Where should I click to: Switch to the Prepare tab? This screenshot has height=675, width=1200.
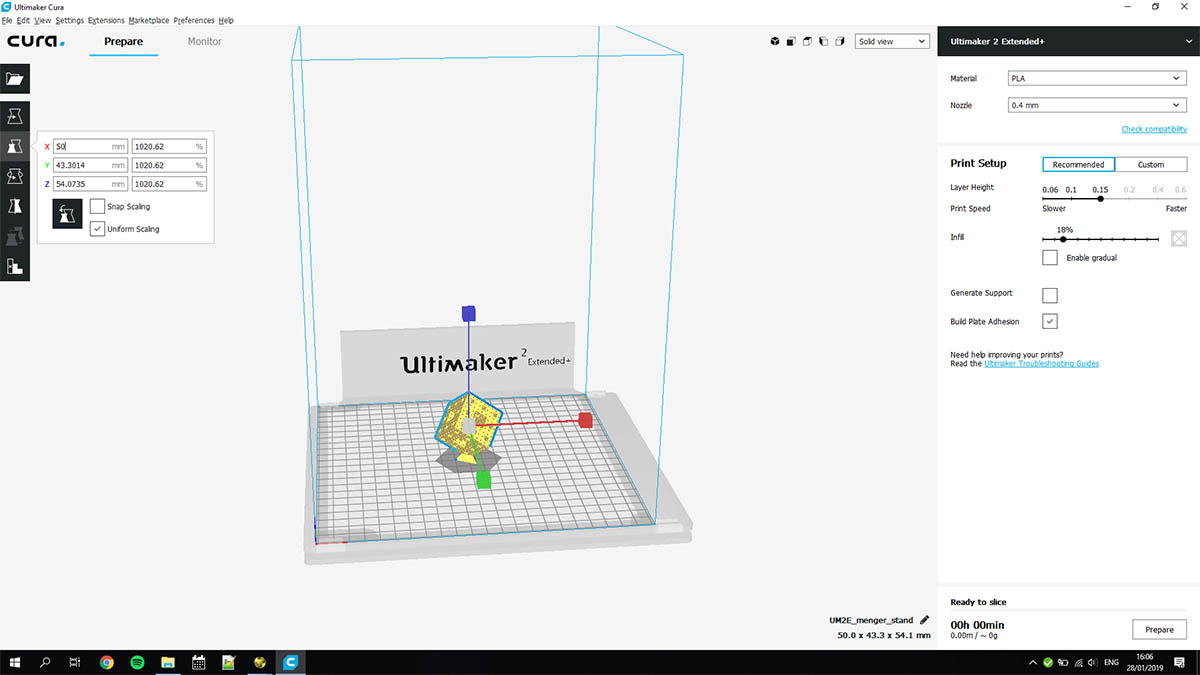[124, 41]
